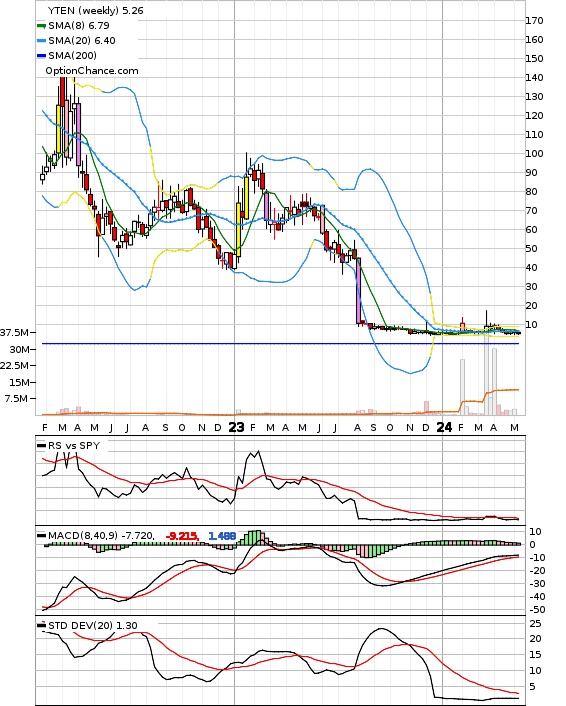Click the 170 price axis label
The height and width of the screenshot is (706, 566).
[534, 21]
